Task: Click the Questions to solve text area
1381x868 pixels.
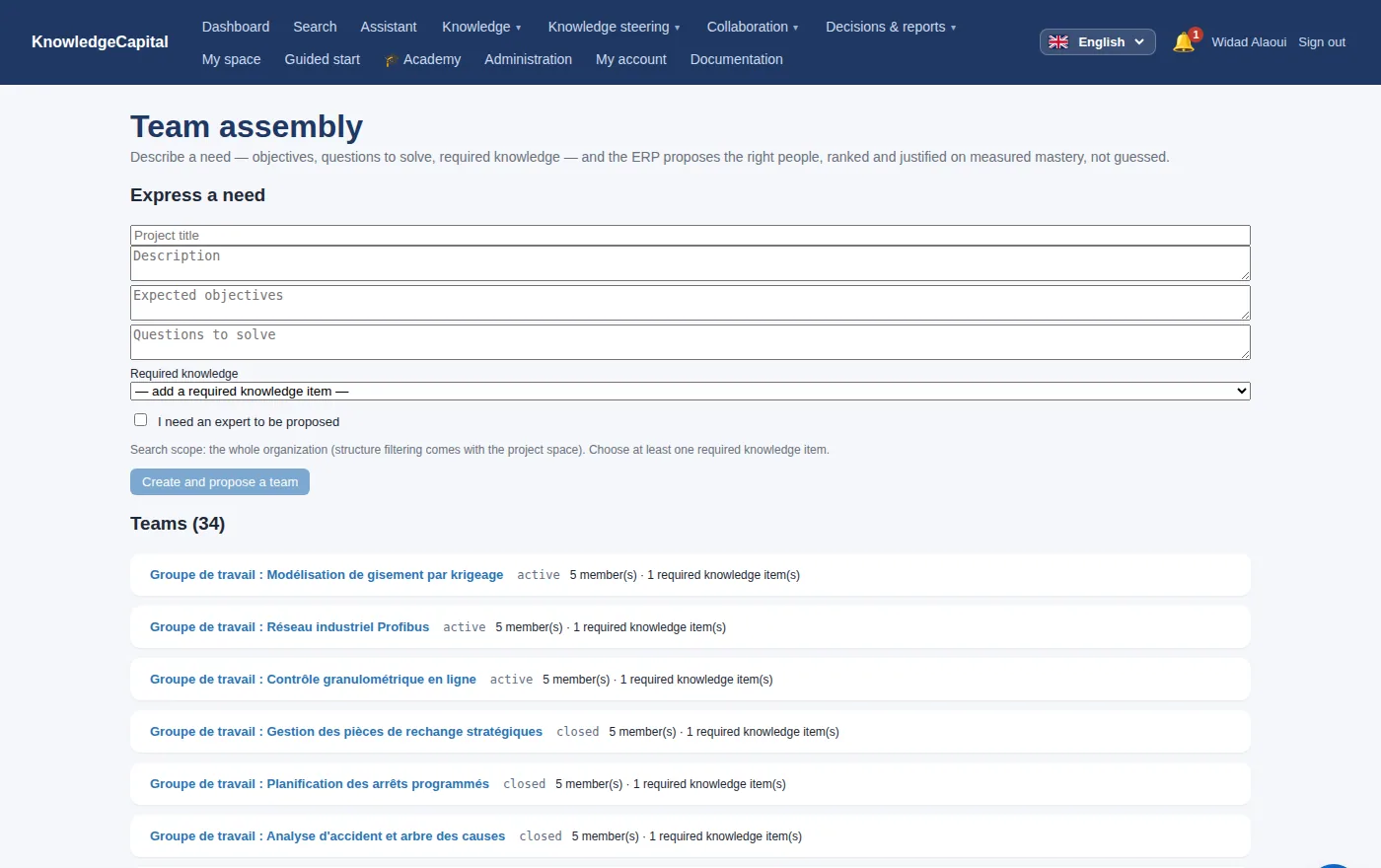Action: point(690,342)
